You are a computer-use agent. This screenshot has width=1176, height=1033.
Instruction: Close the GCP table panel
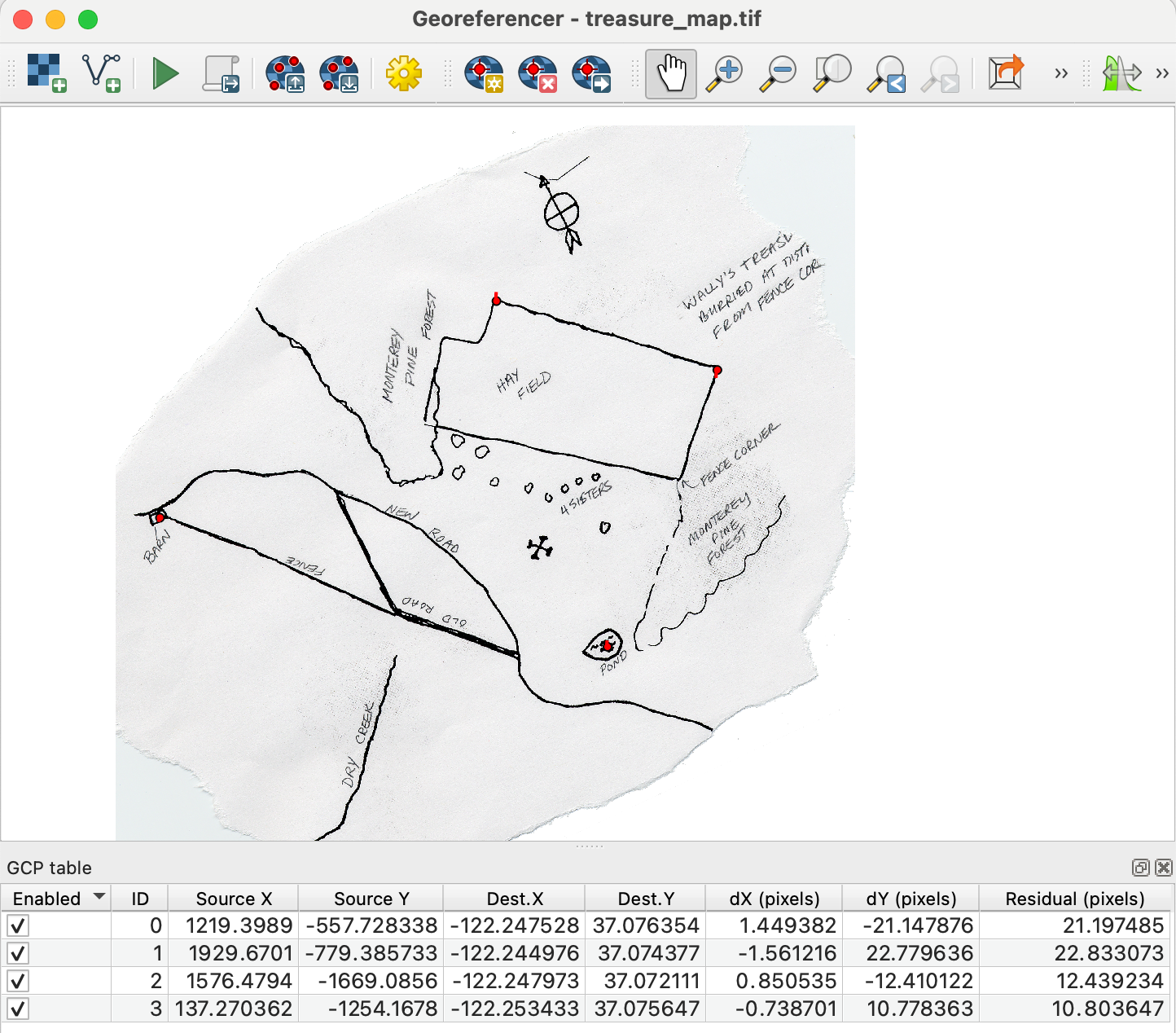click(1164, 868)
